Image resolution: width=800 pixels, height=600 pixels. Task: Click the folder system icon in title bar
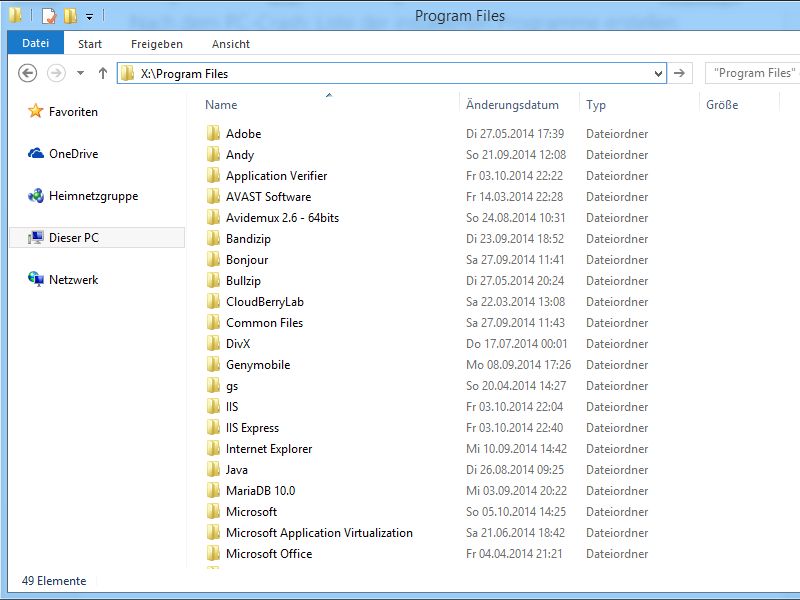(15, 15)
